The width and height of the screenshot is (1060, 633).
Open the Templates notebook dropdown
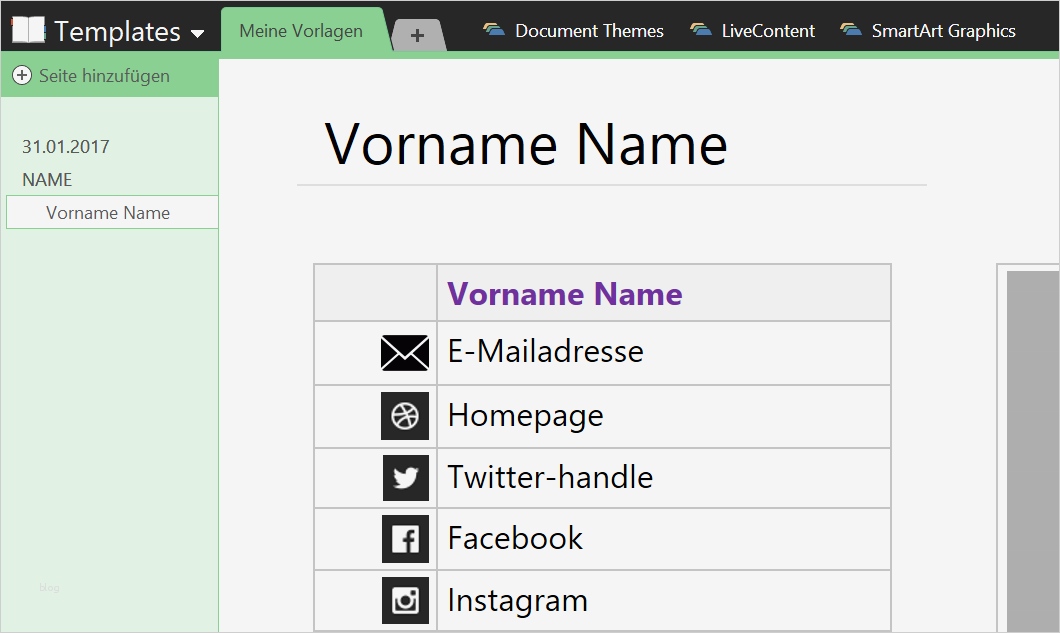197,33
